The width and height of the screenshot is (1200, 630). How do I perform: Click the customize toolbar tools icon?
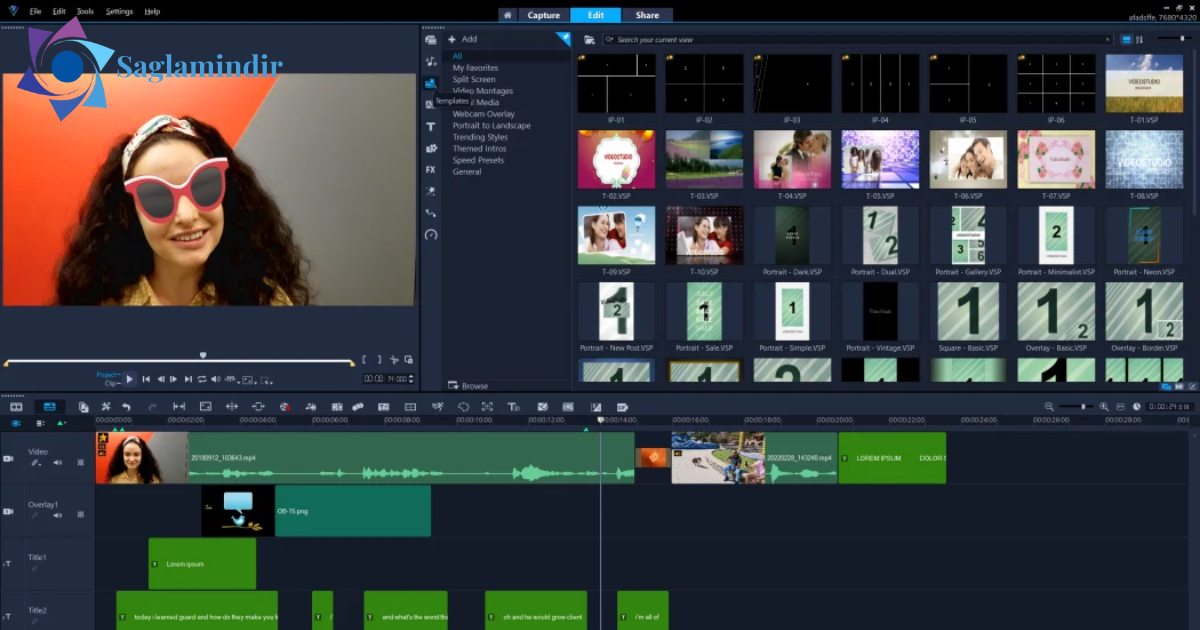tap(105, 406)
